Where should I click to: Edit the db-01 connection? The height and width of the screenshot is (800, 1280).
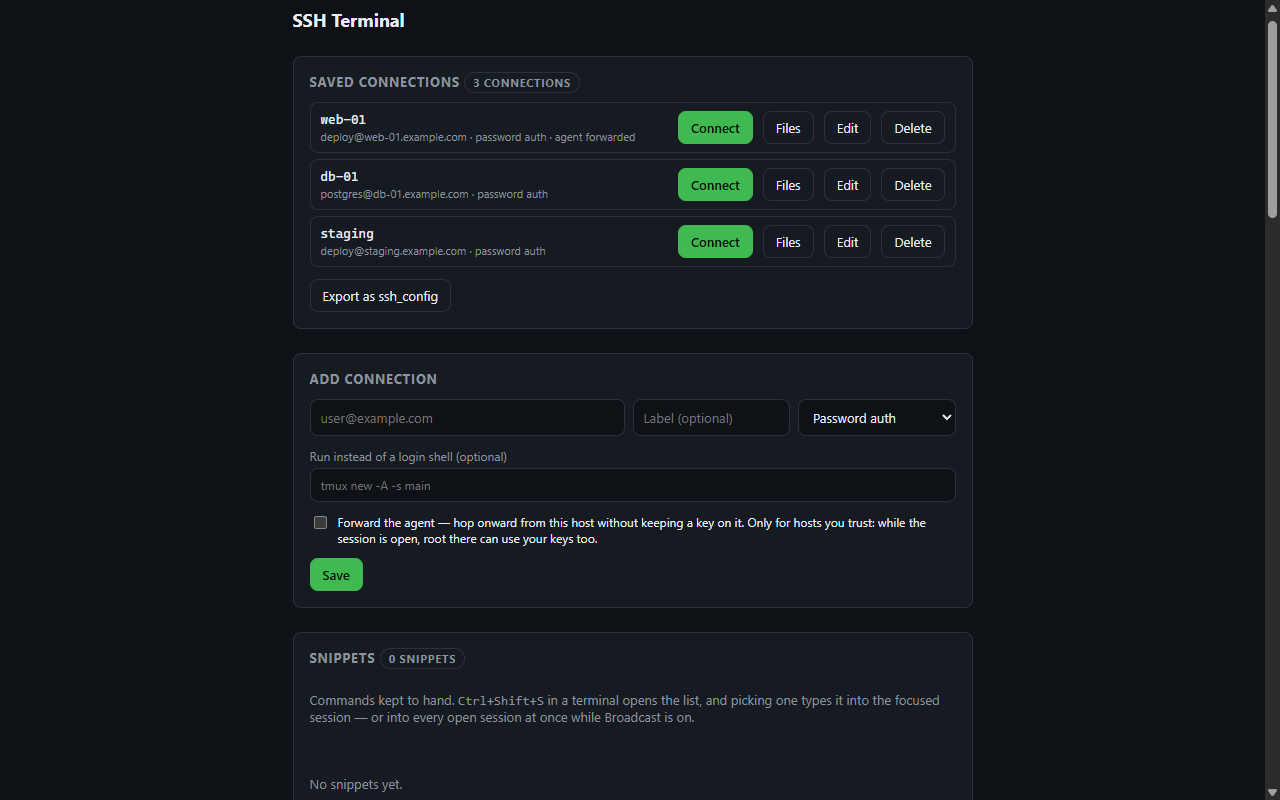click(847, 185)
